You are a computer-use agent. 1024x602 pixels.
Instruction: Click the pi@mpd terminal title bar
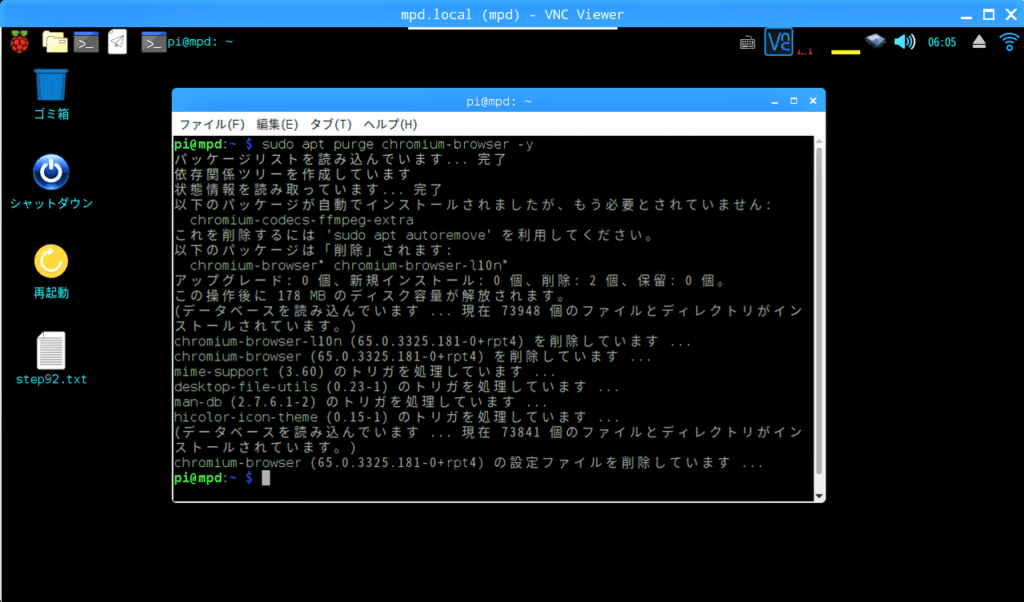499,102
